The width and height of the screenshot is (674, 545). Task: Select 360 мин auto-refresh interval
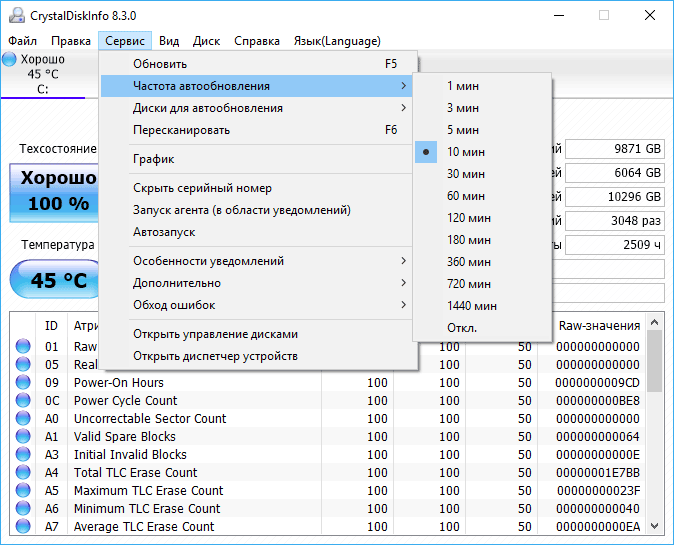(482, 261)
